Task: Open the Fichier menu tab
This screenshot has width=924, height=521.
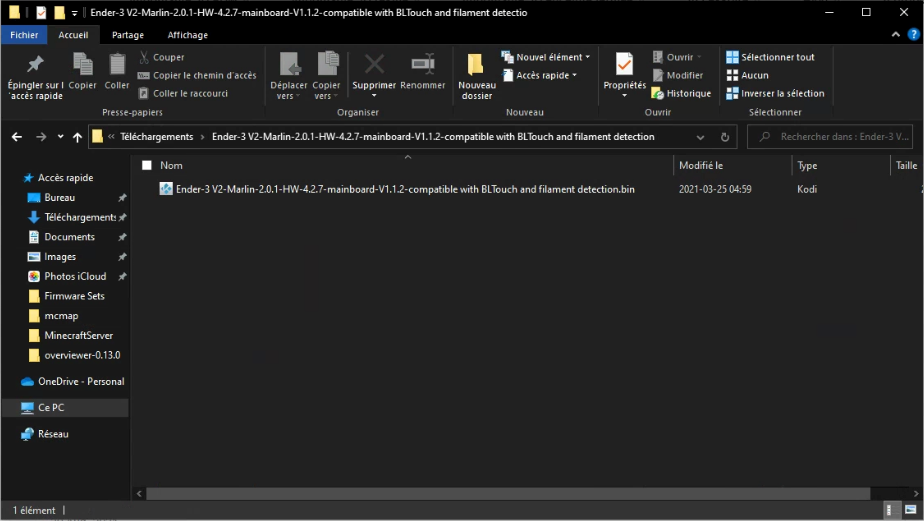Action: point(24,35)
